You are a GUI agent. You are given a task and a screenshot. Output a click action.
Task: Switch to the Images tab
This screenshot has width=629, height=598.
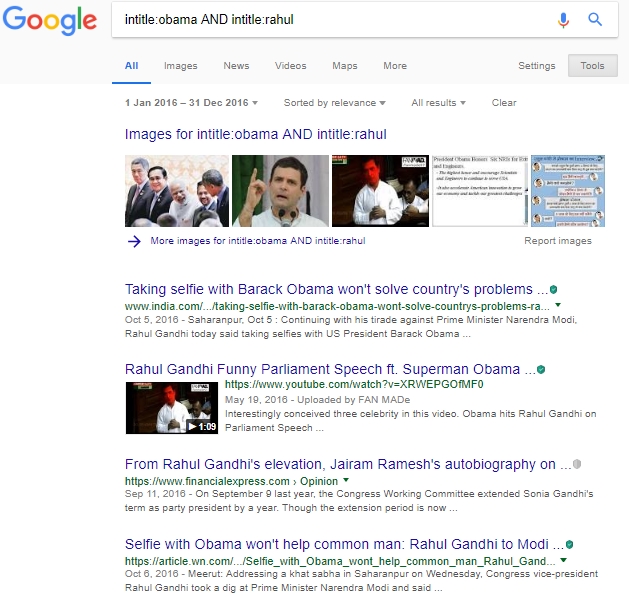pos(181,66)
